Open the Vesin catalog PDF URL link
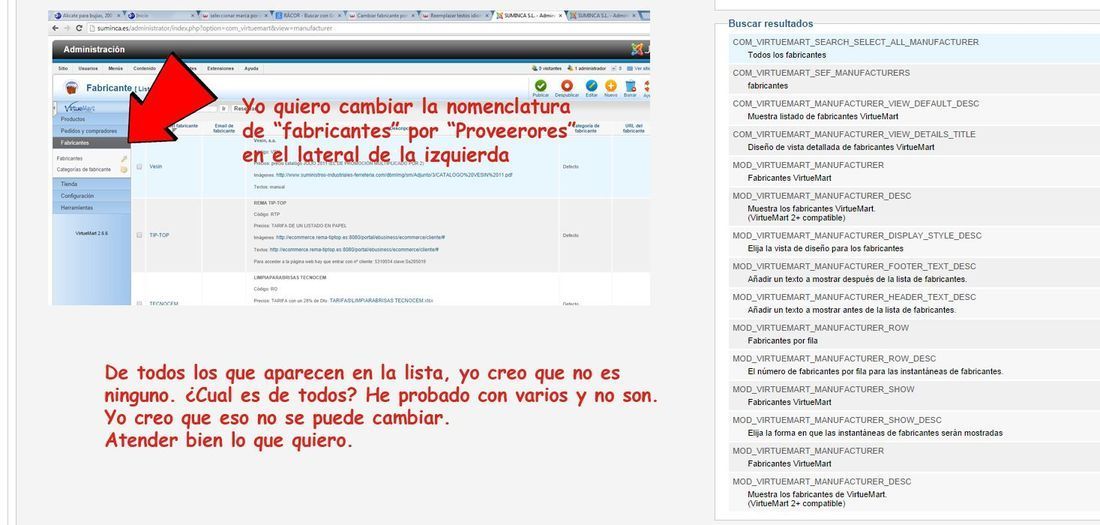The width and height of the screenshot is (1100, 525). tap(394, 174)
